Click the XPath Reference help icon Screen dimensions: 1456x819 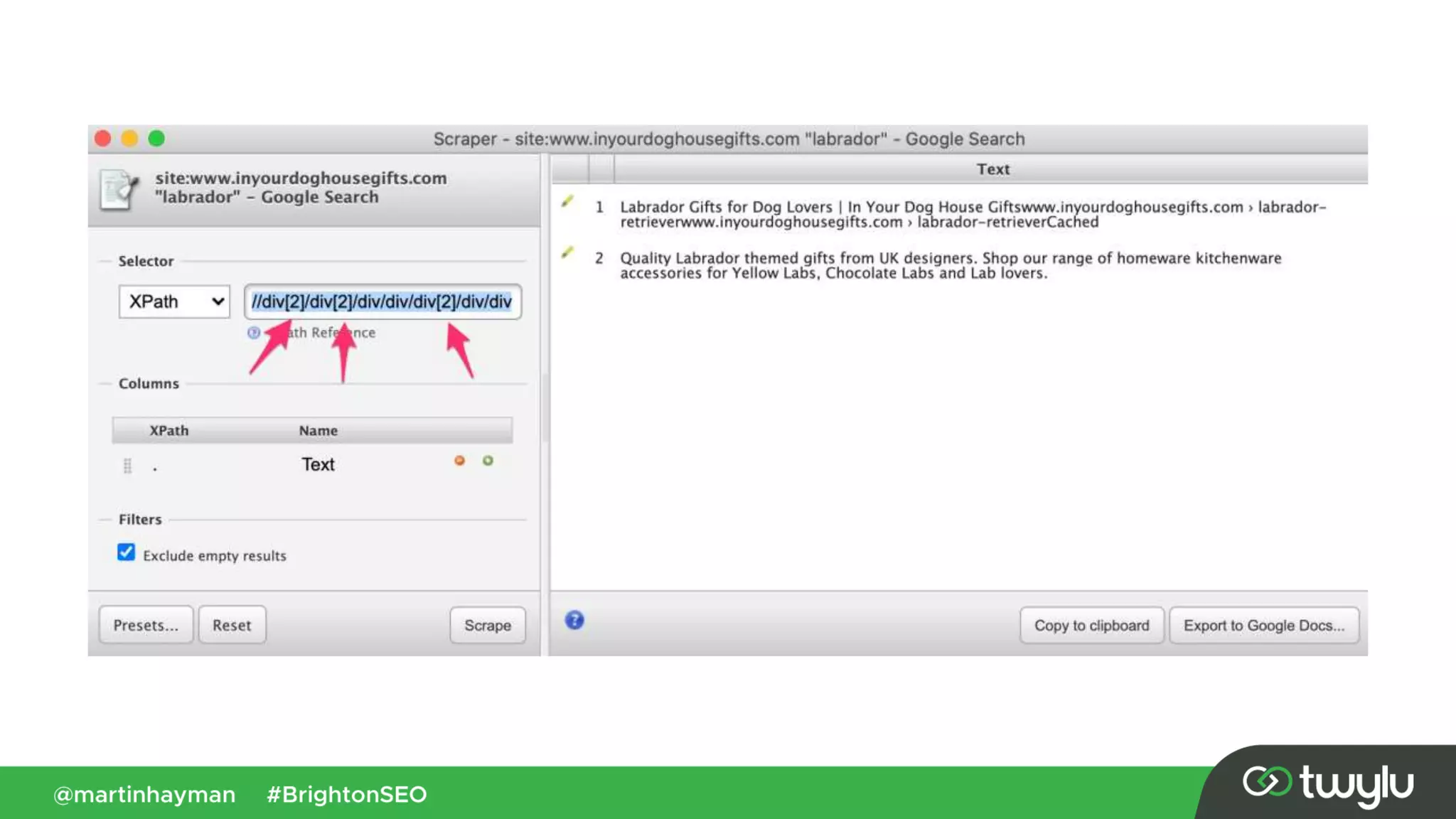coord(254,333)
